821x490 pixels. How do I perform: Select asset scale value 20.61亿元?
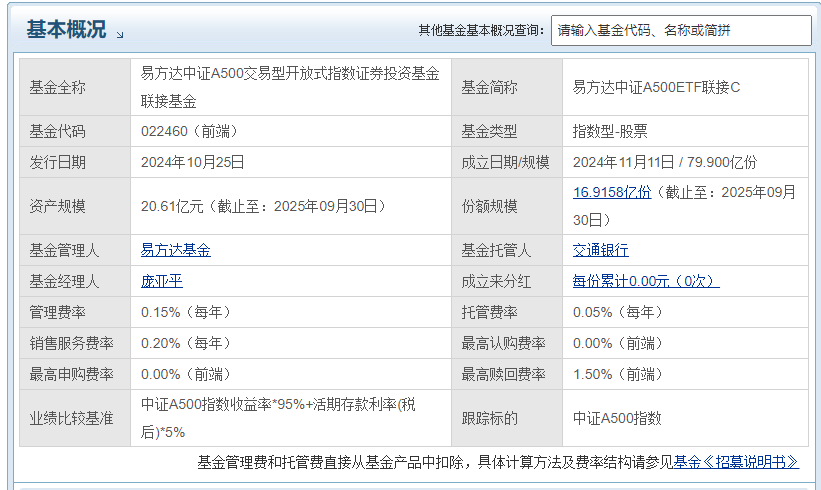[x=172, y=206]
